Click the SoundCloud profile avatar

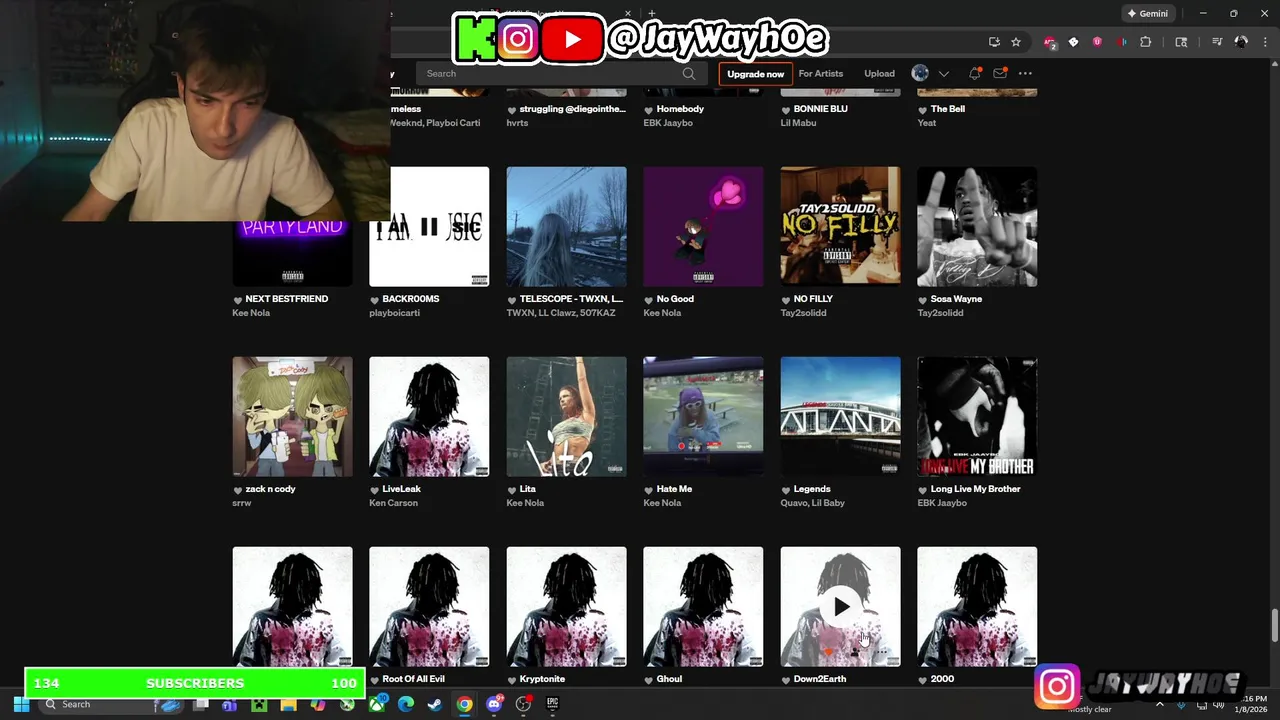click(920, 73)
